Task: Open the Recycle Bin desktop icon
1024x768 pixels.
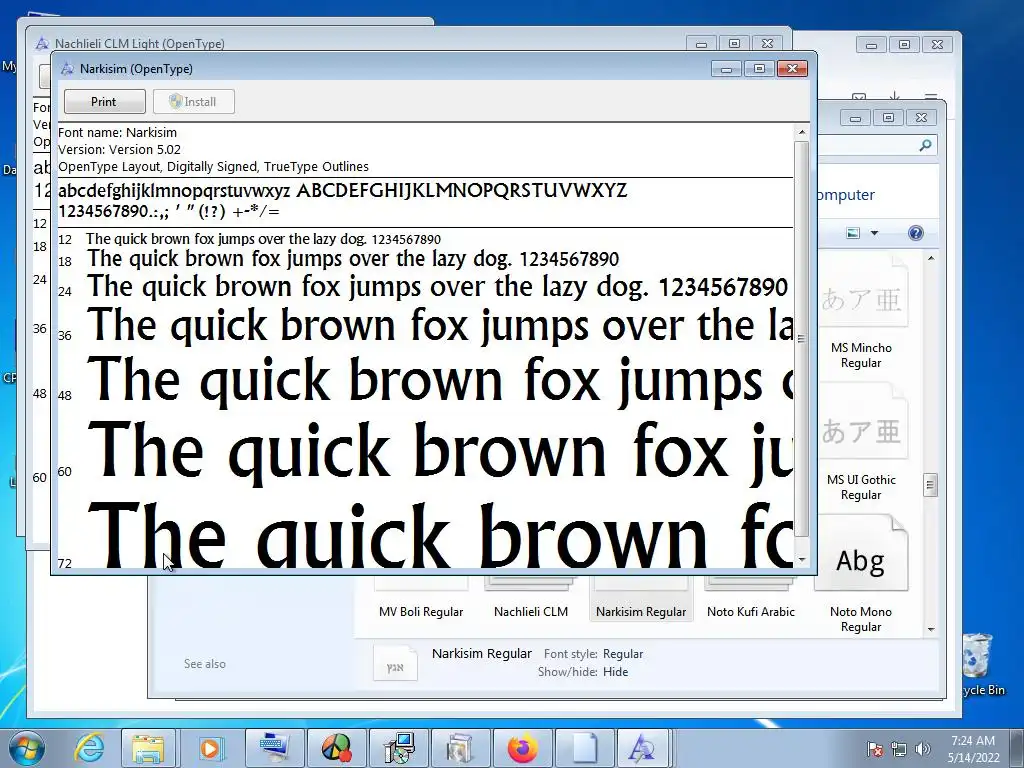Action: [980, 665]
